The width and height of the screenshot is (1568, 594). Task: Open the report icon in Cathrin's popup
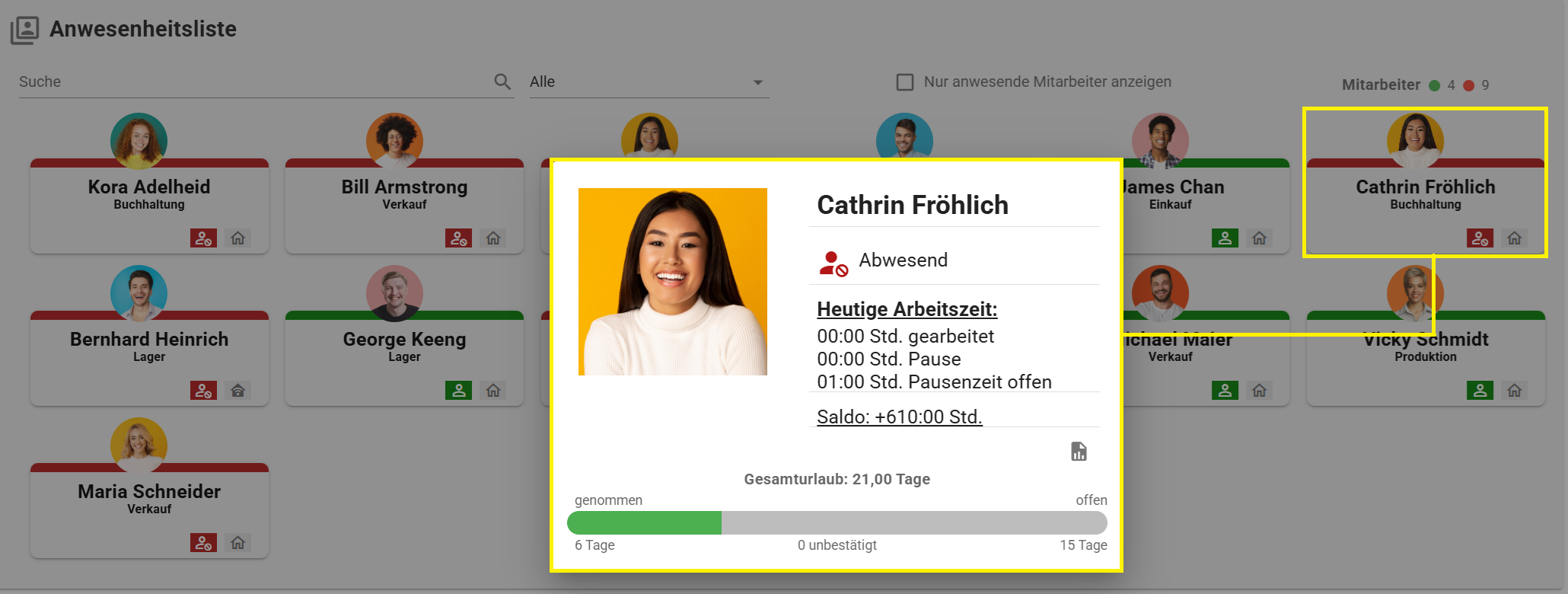1079,452
